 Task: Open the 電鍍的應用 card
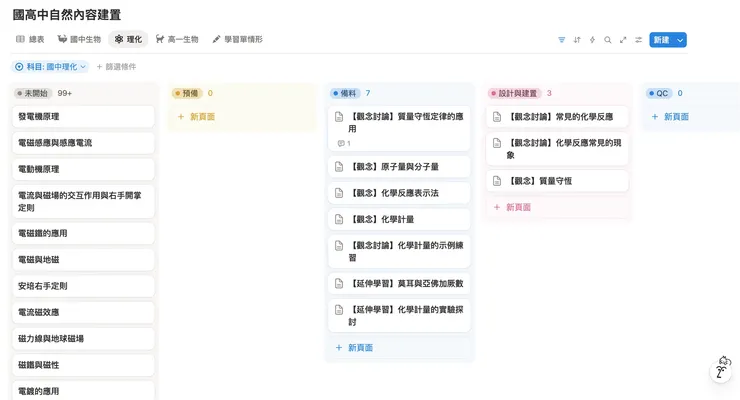click(83, 391)
